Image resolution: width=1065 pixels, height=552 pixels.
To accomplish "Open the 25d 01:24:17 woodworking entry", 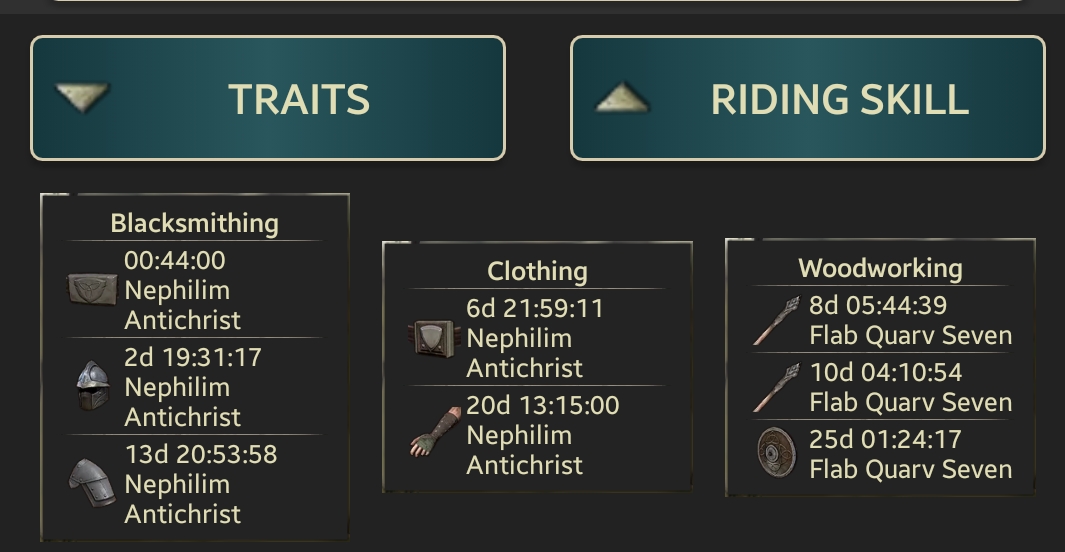I will tap(880, 454).
